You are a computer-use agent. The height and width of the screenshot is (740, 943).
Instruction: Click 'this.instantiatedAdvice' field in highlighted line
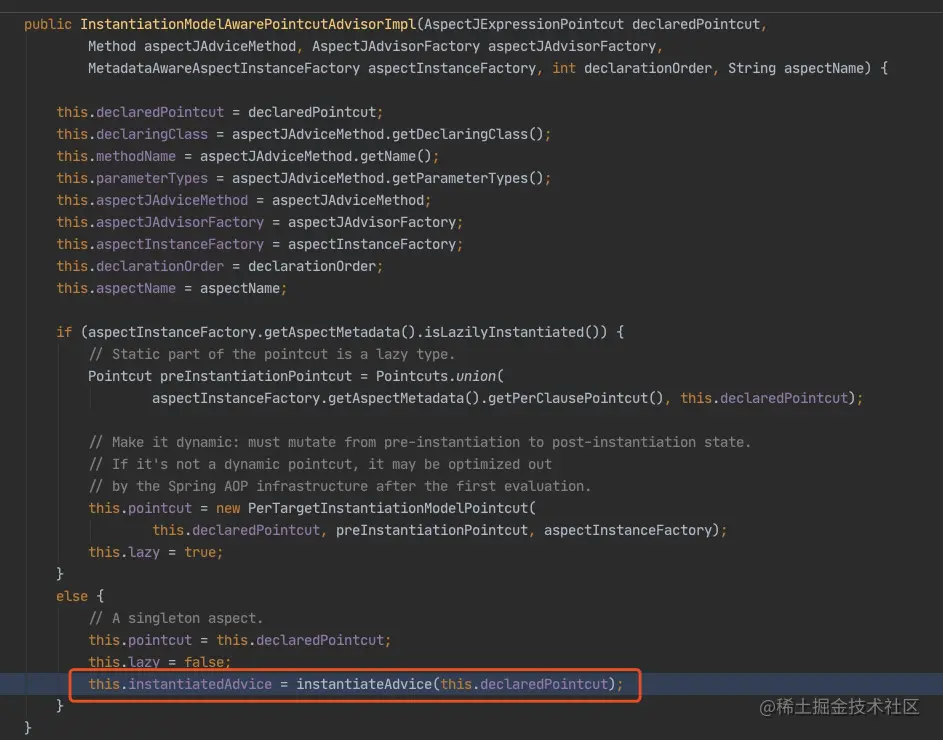point(180,685)
